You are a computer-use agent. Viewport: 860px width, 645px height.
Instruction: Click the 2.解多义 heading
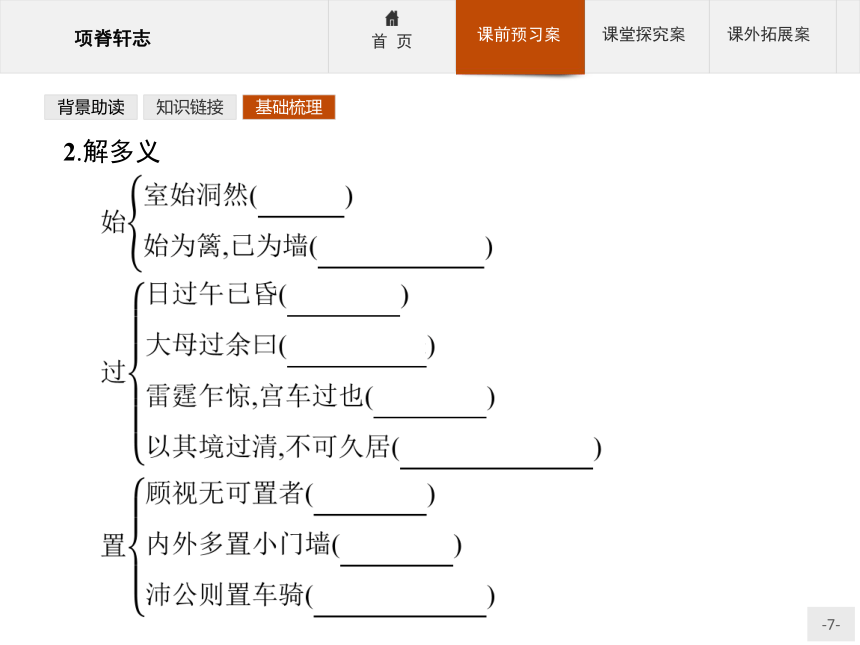click(x=111, y=152)
